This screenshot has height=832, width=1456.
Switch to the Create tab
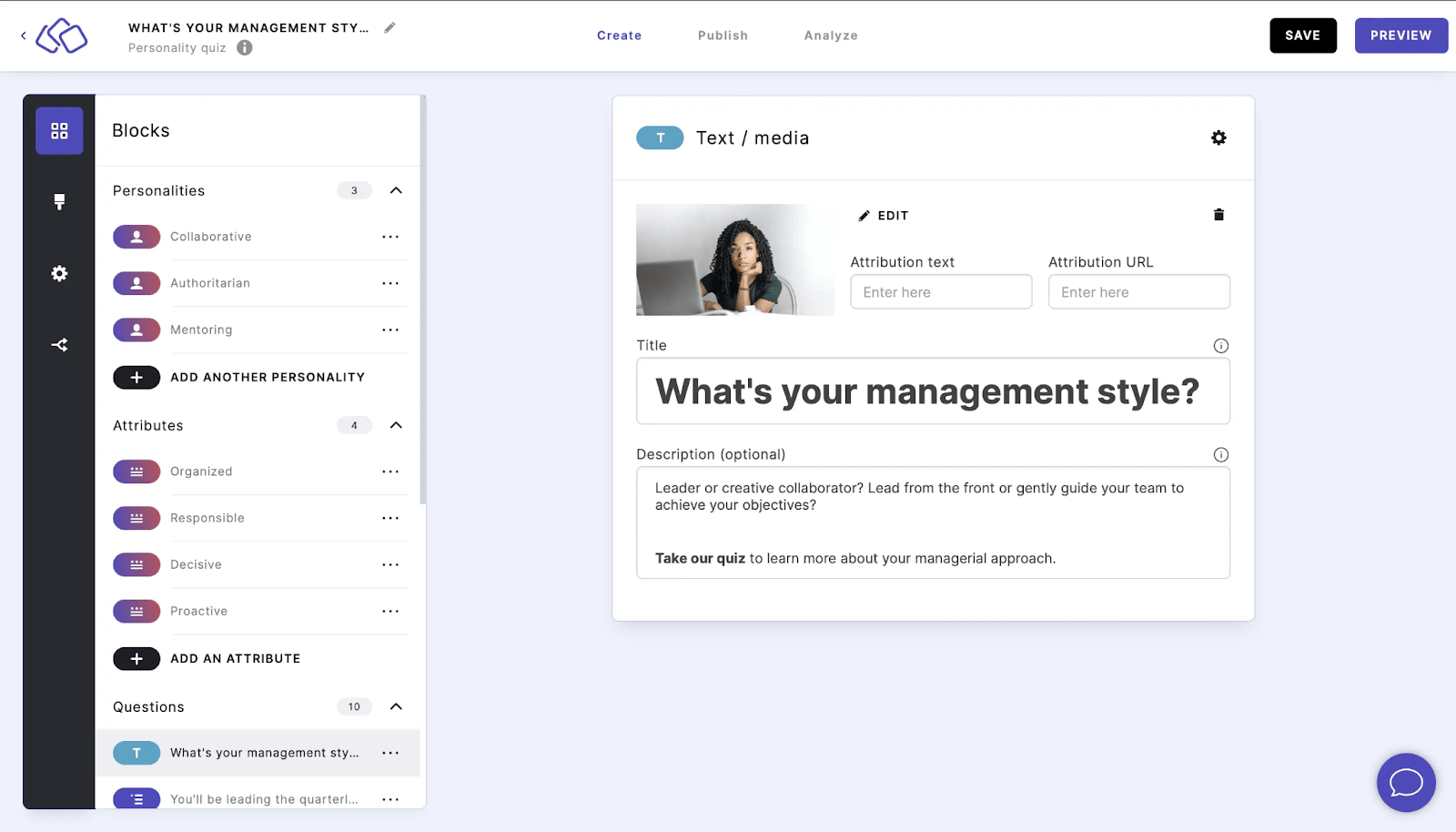click(x=619, y=36)
